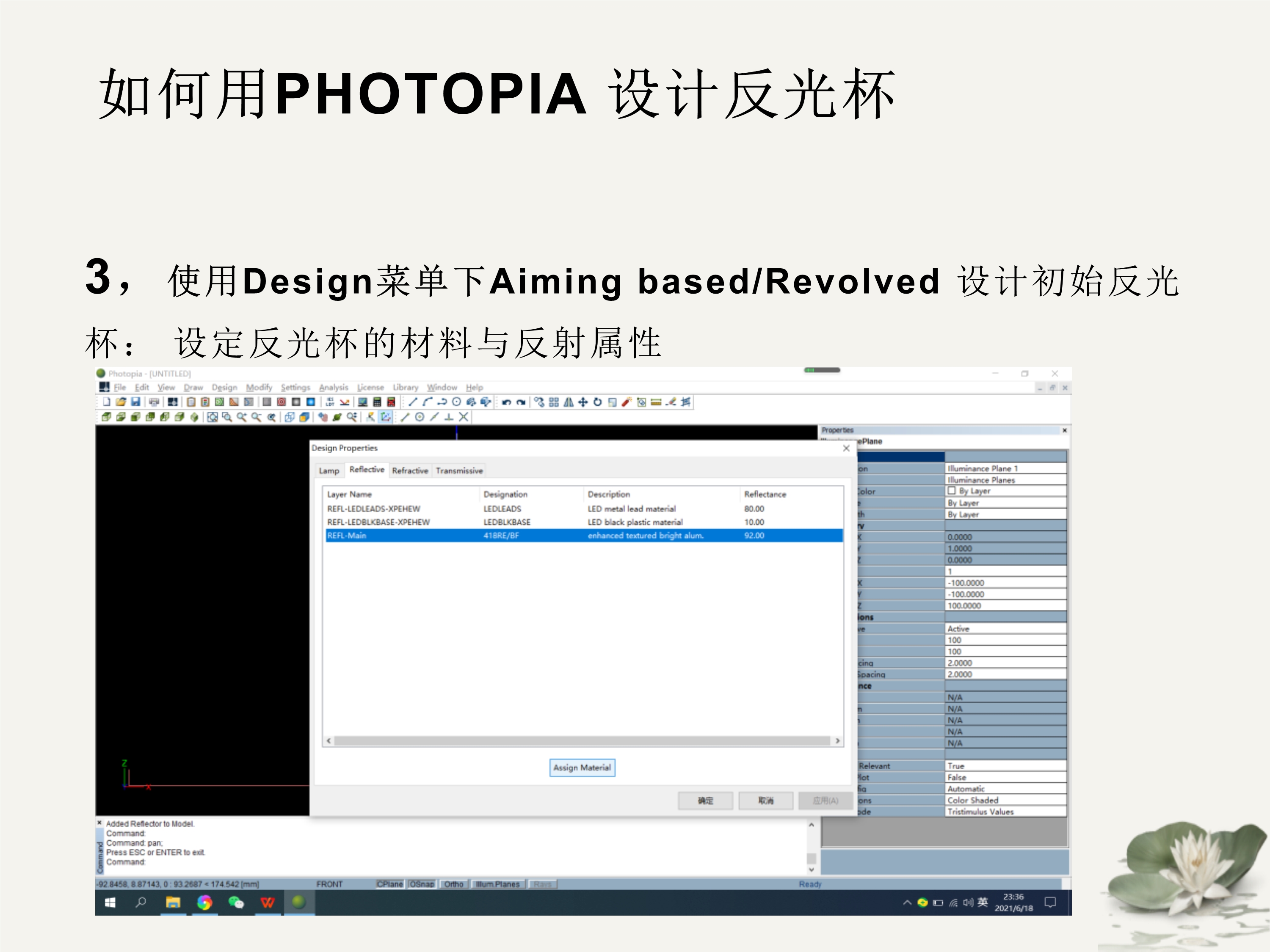Click the material list horizontal scrollbar
1270x952 pixels.
(582, 741)
